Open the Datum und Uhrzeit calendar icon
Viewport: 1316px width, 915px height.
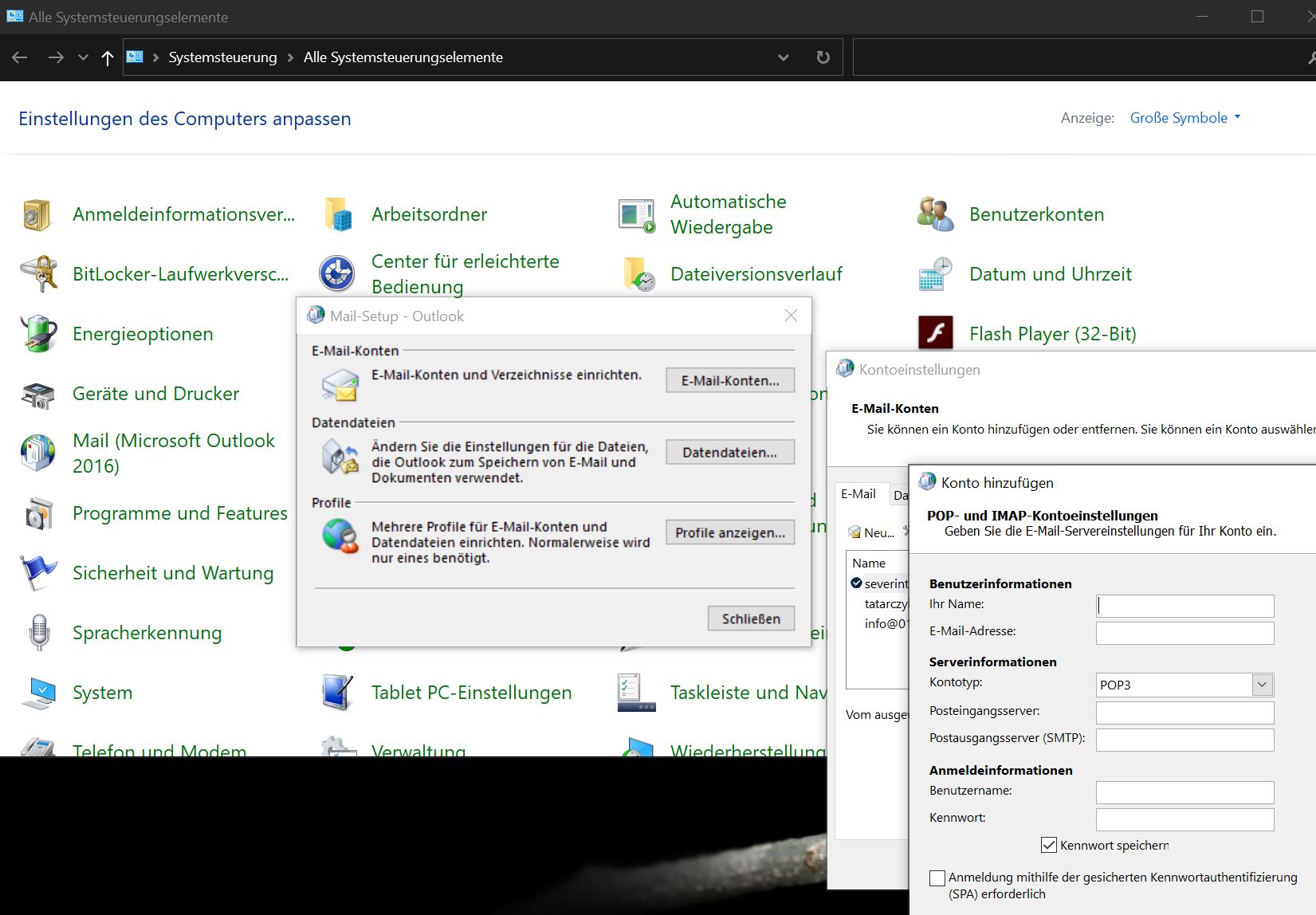coord(935,274)
